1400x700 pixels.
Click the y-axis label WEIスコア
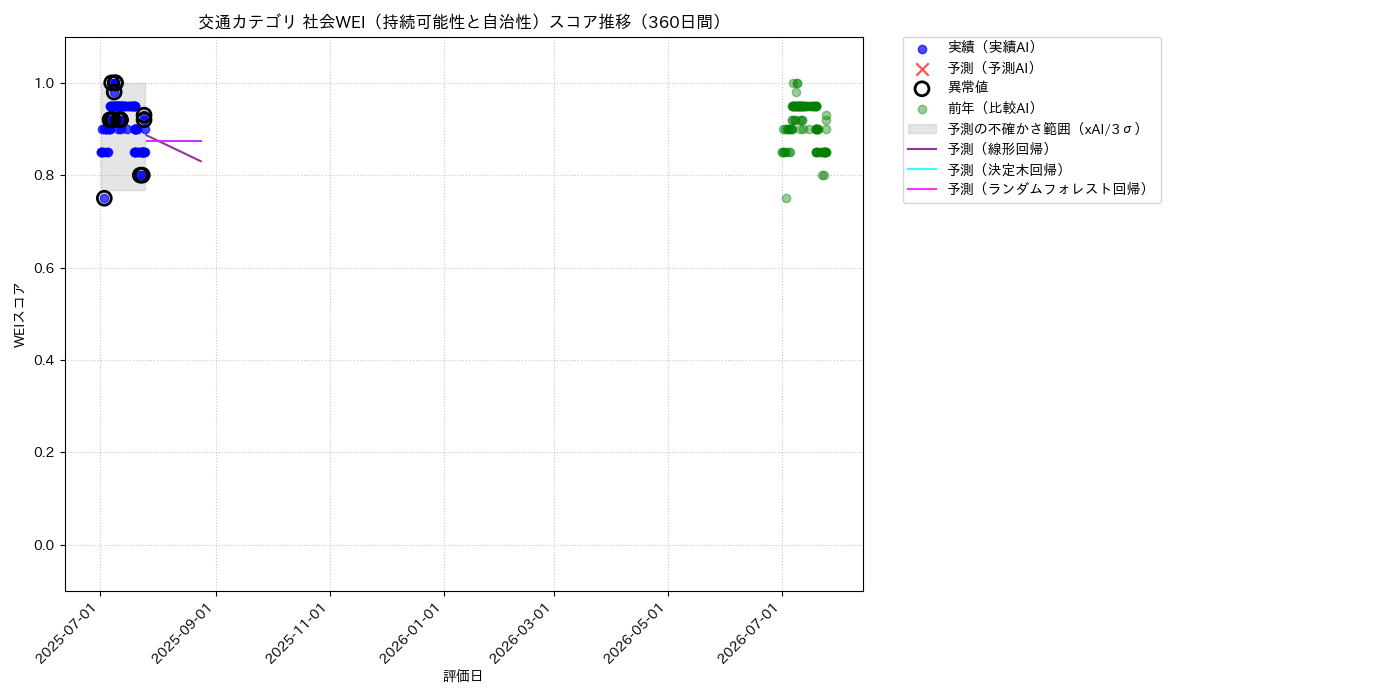pos(19,315)
